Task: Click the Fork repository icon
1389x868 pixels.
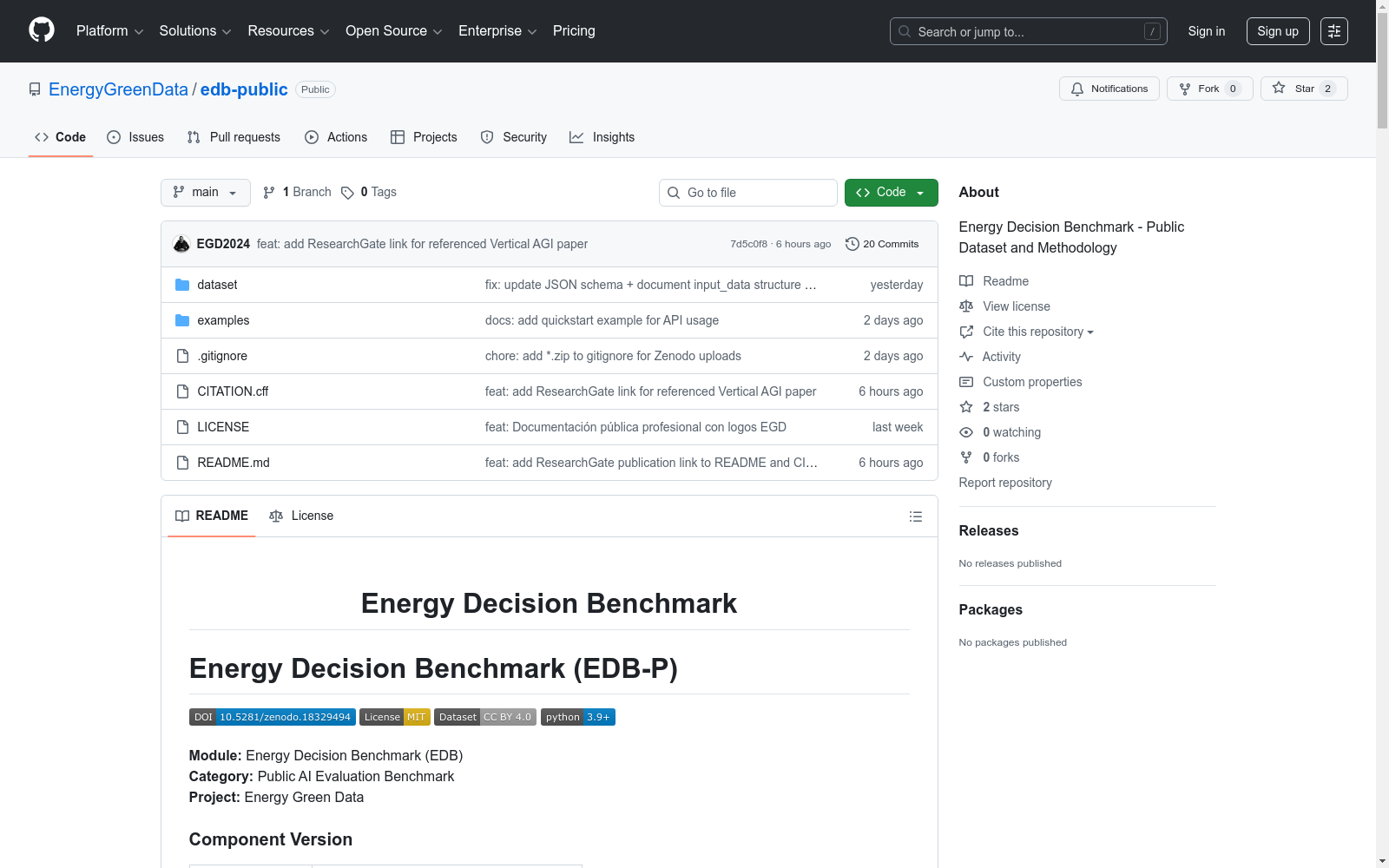Action: coord(1185,89)
